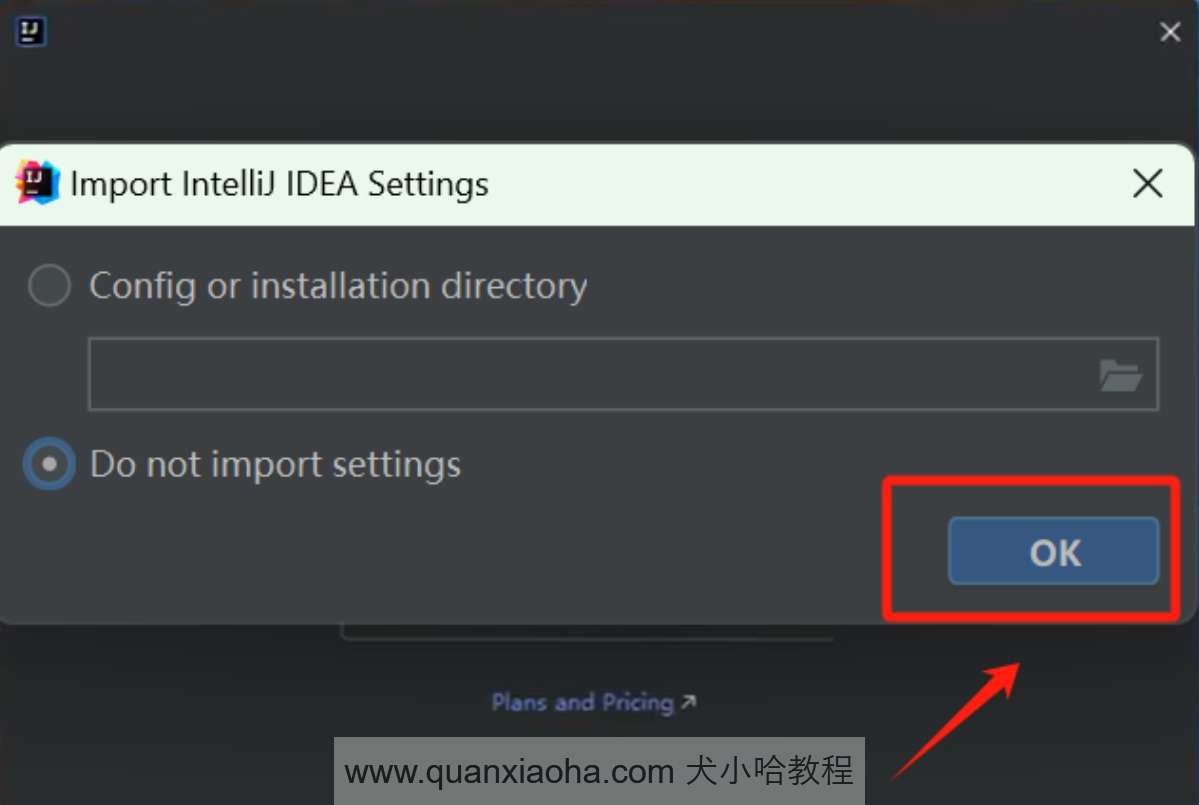
Task: Click the folder browse icon in path field
Action: pos(1120,375)
